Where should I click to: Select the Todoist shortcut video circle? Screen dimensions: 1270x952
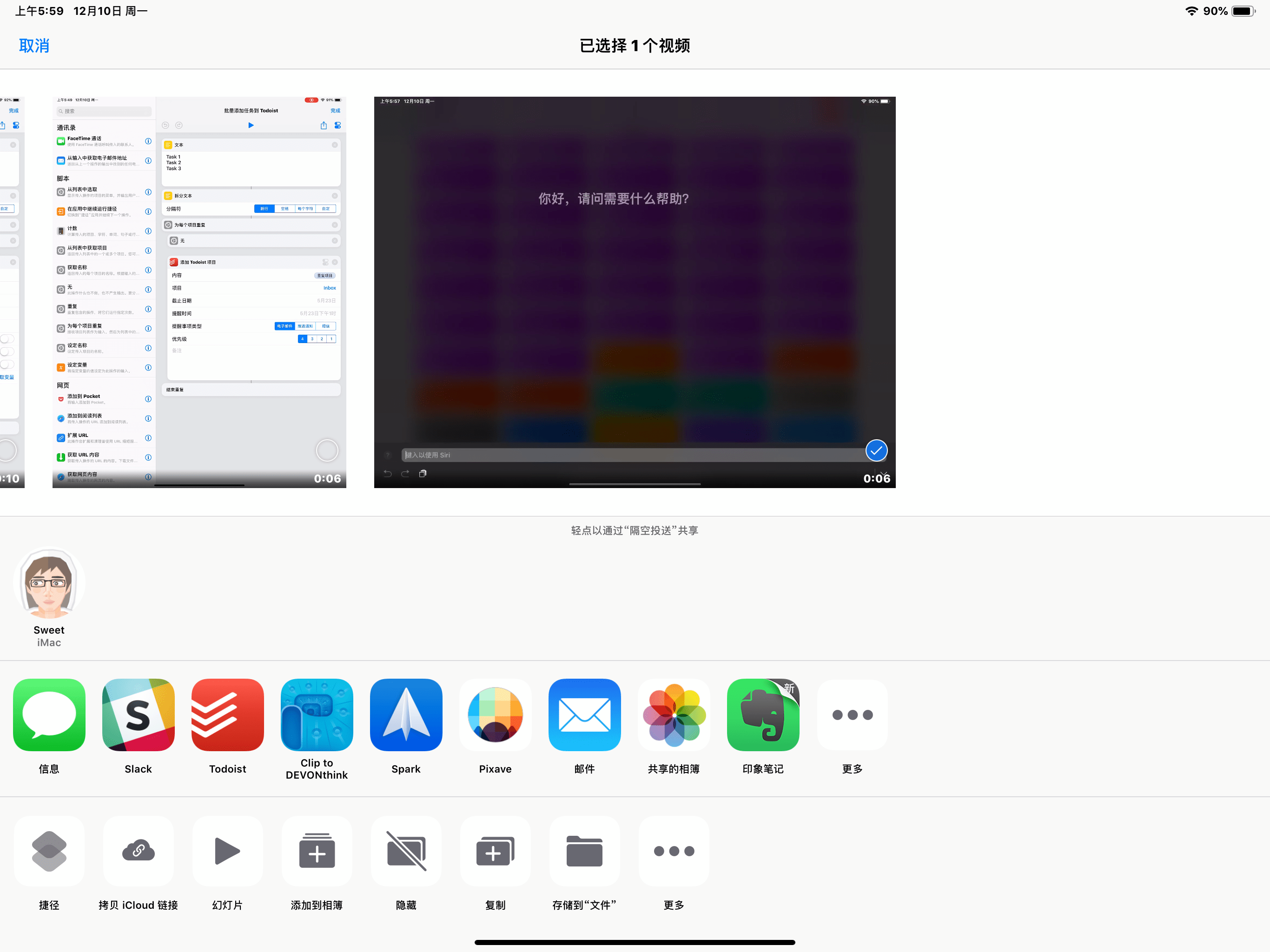tap(327, 451)
